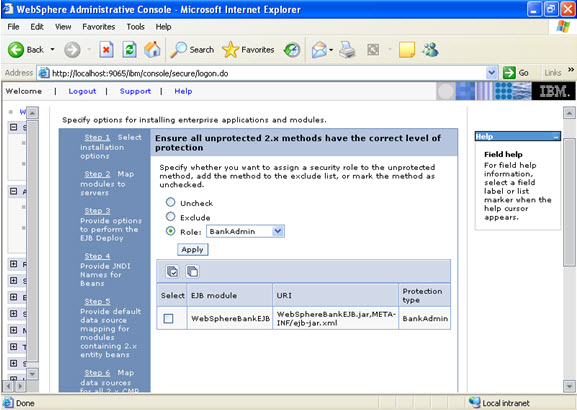Screen dimensions: 577x410
Task: Click the address bar URL field
Action: pos(267,73)
